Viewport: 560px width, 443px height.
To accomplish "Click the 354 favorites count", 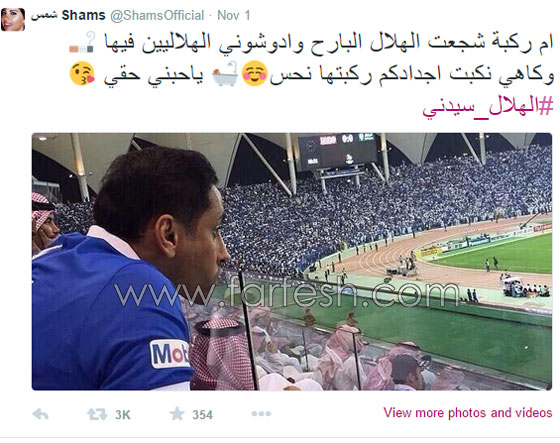I will click(202, 415).
